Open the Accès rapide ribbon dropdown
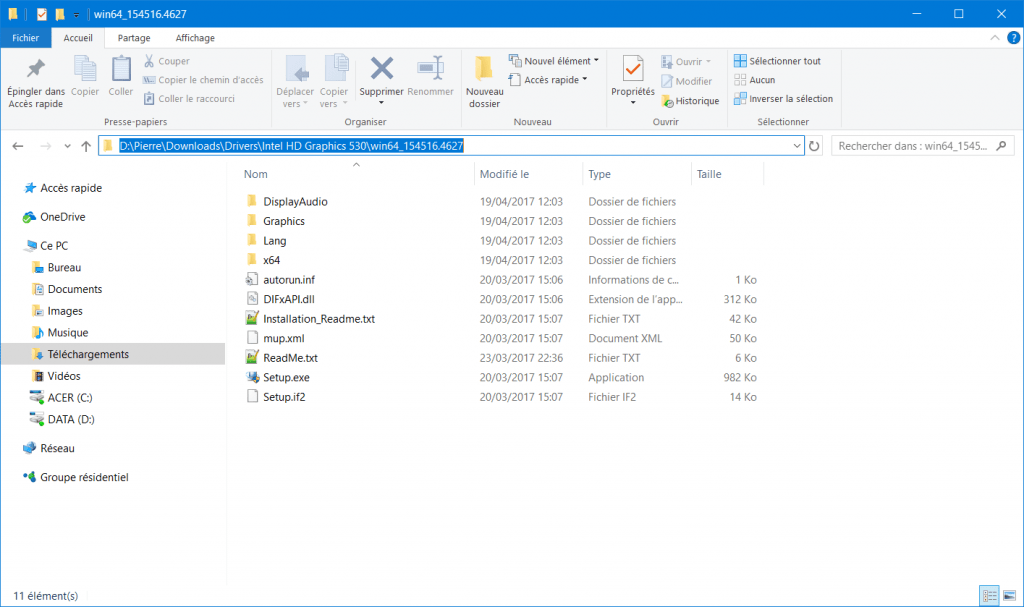 548,80
